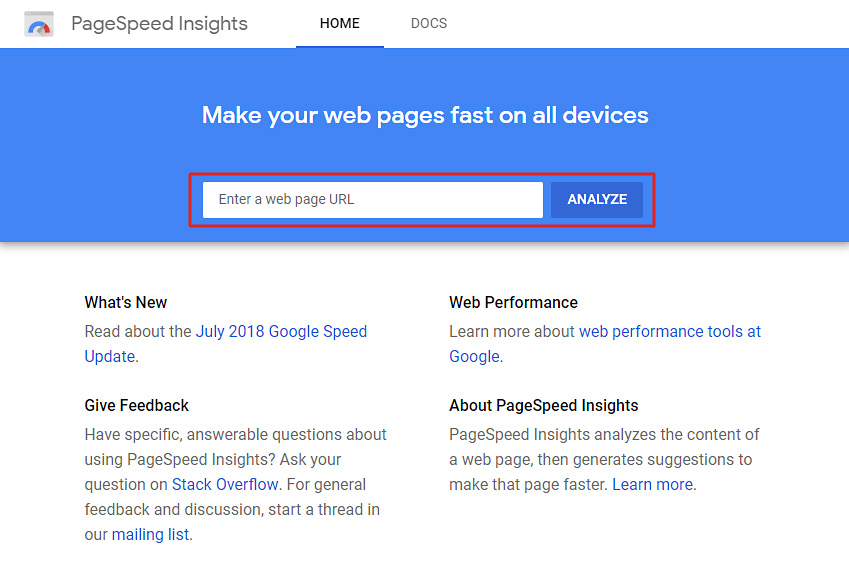Switch to the HOME tab

(339, 23)
